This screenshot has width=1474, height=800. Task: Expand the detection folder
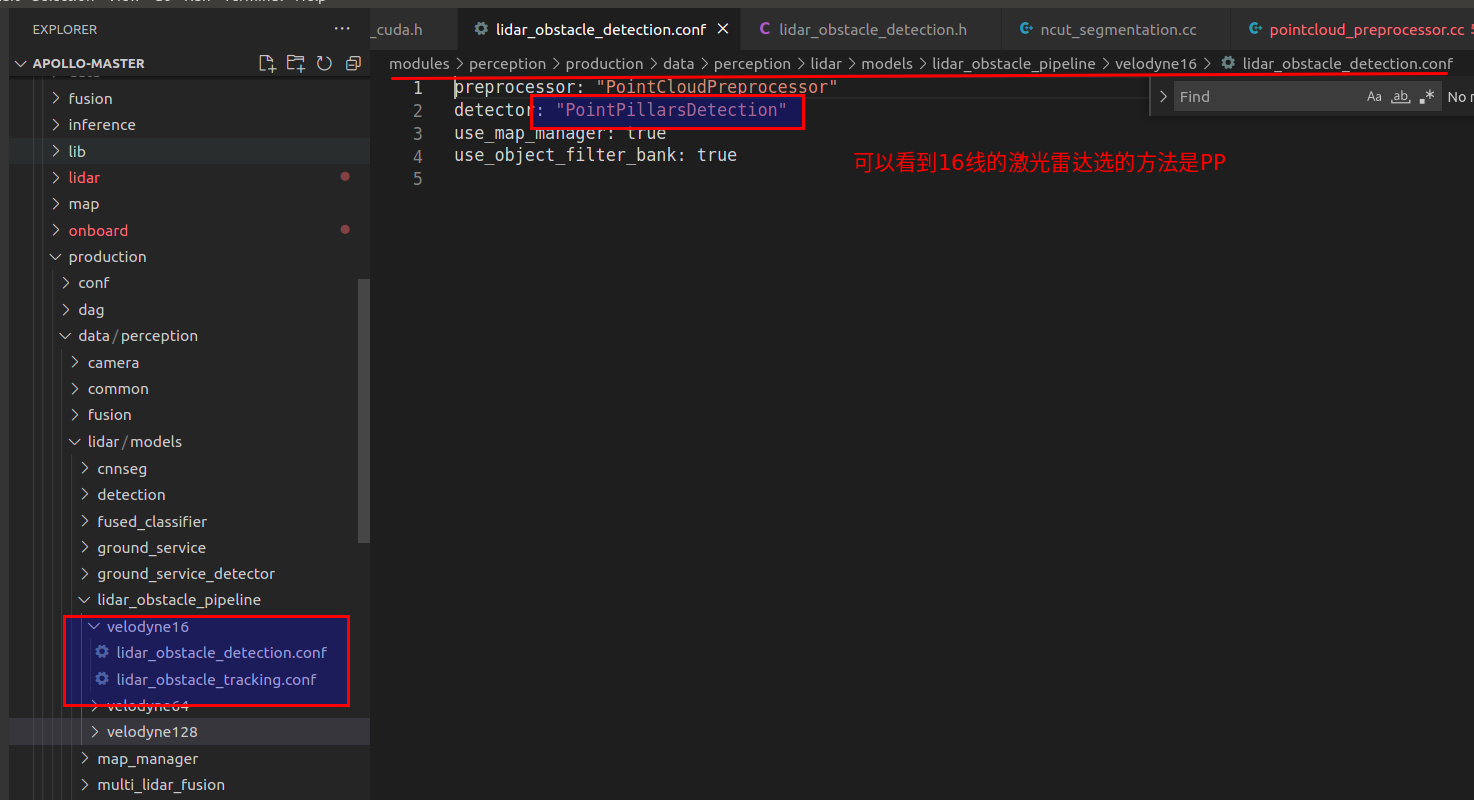click(x=190, y=495)
